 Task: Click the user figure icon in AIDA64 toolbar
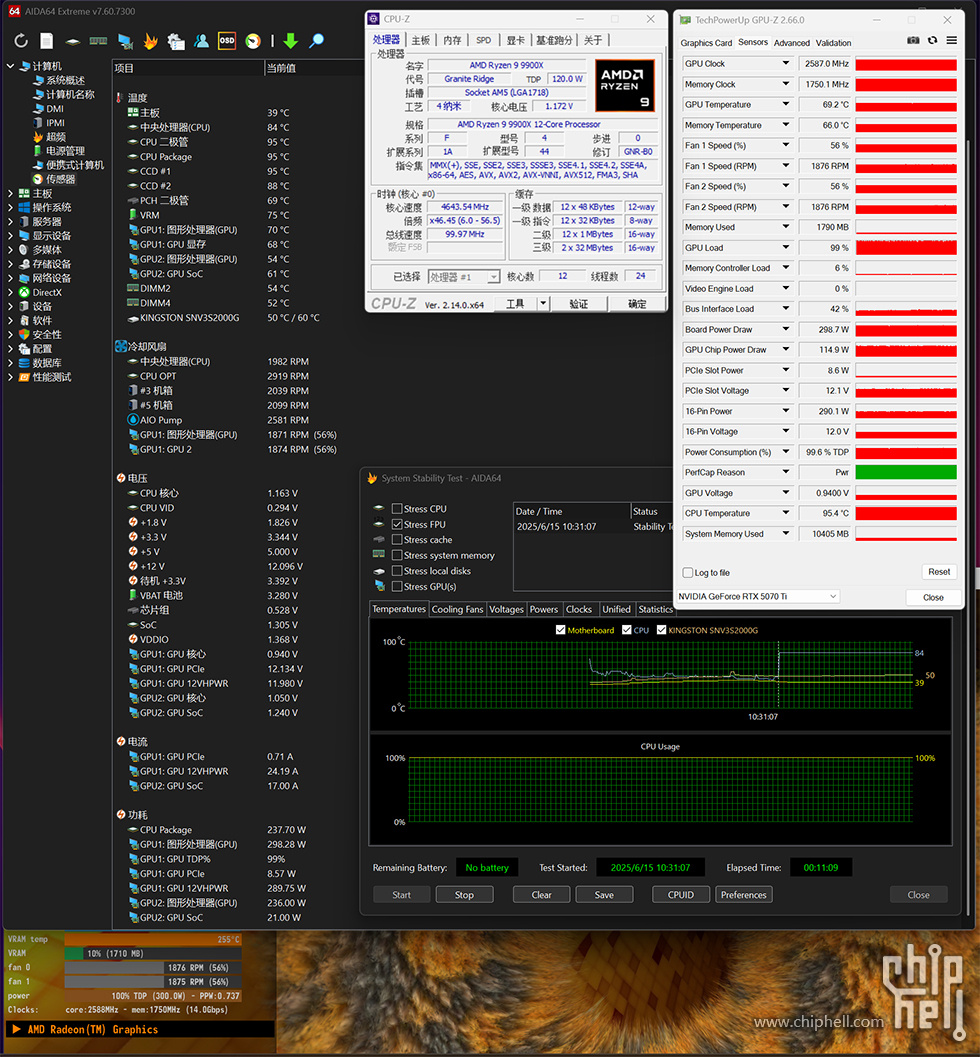click(x=202, y=41)
